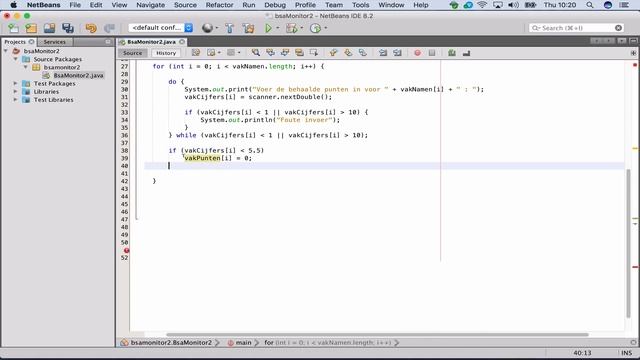This screenshot has width=640, height=360.
Task: Open the Tools menu
Action: (360, 5)
